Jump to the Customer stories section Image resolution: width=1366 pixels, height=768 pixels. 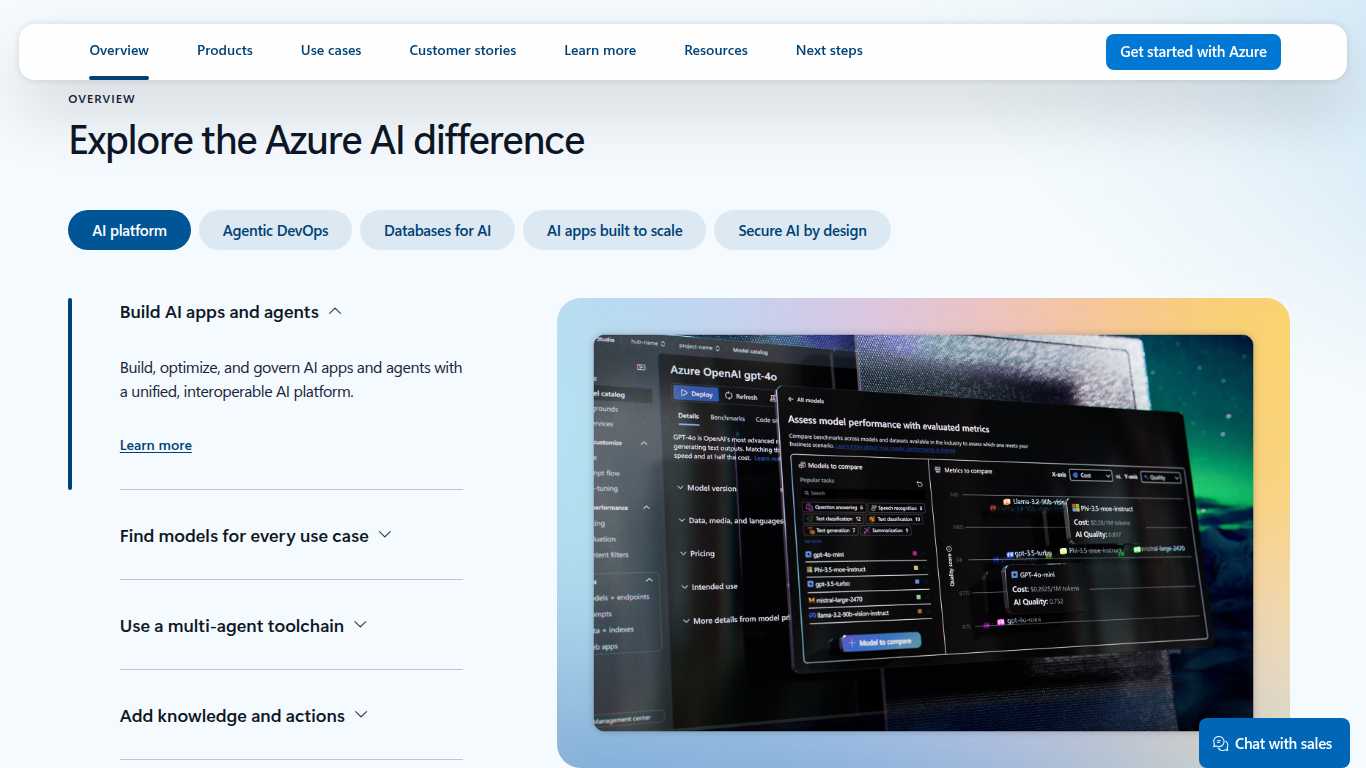pyautogui.click(x=463, y=50)
